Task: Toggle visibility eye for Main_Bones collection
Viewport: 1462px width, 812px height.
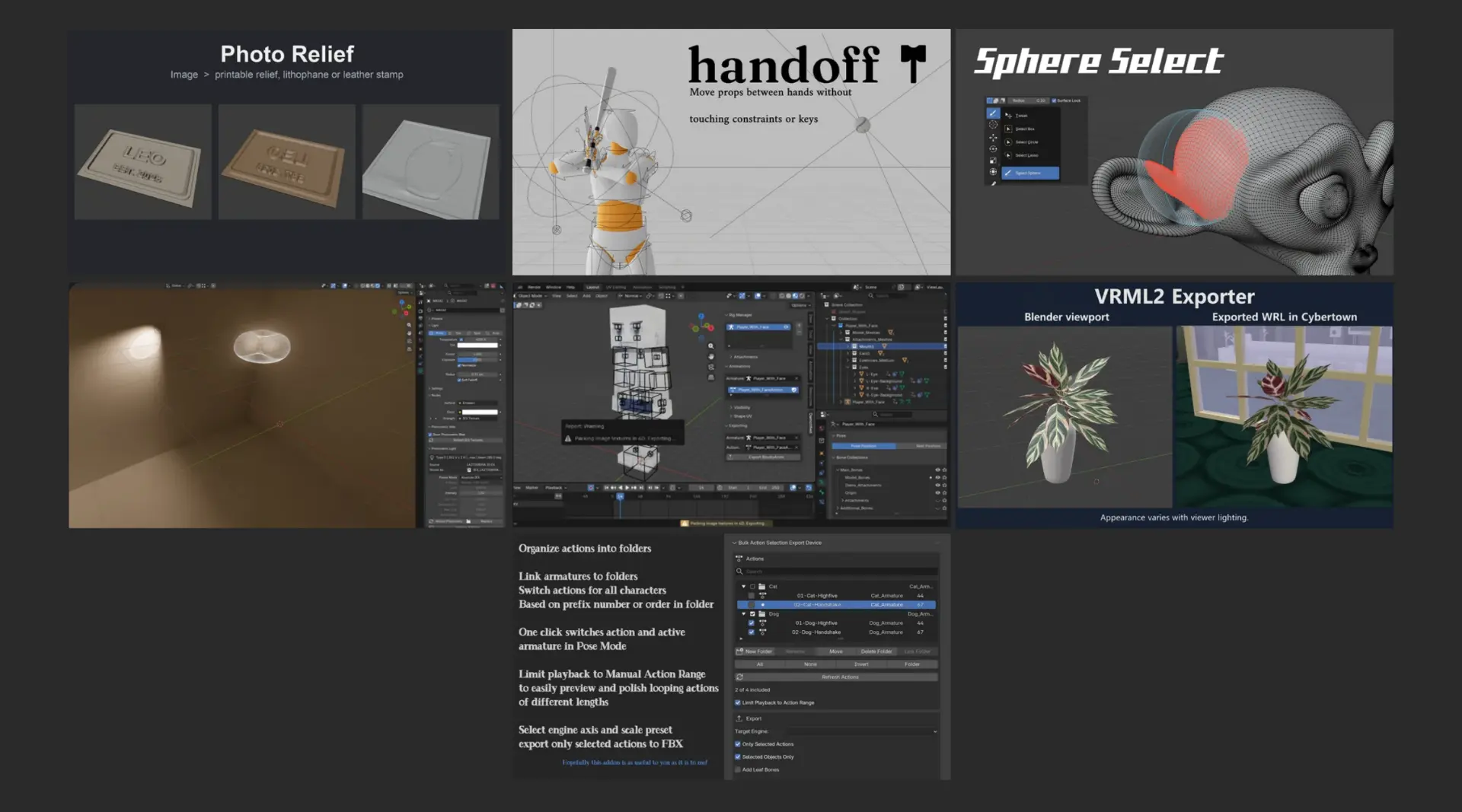Action: tap(937, 470)
